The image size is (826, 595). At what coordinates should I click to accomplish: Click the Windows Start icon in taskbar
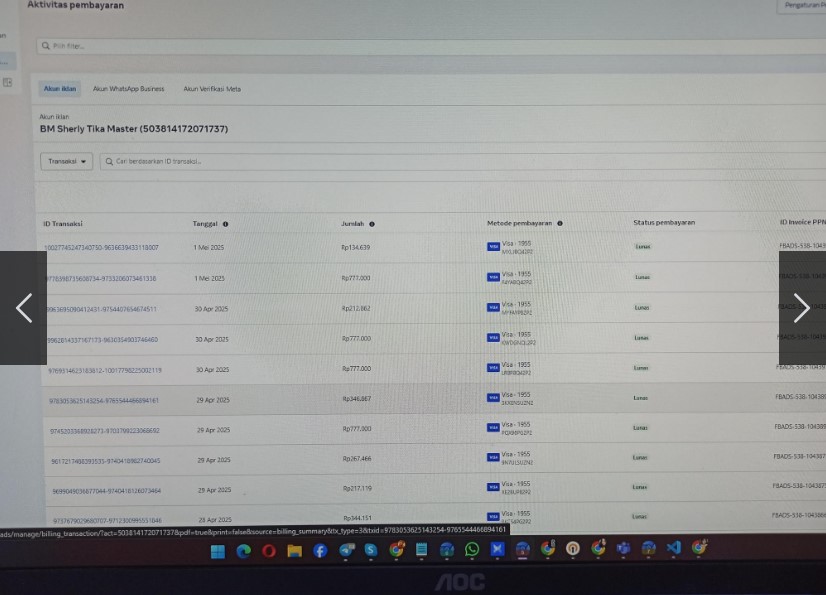click(x=217, y=550)
